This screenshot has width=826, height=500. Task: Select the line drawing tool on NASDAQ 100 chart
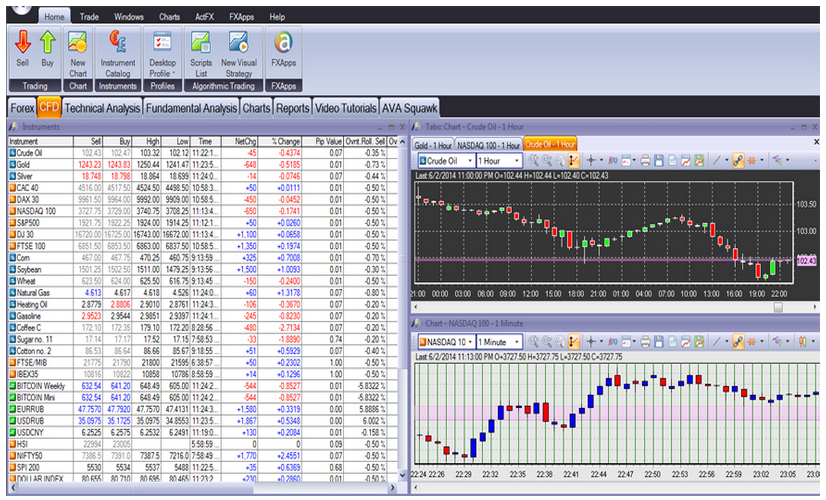click(716, 342)
